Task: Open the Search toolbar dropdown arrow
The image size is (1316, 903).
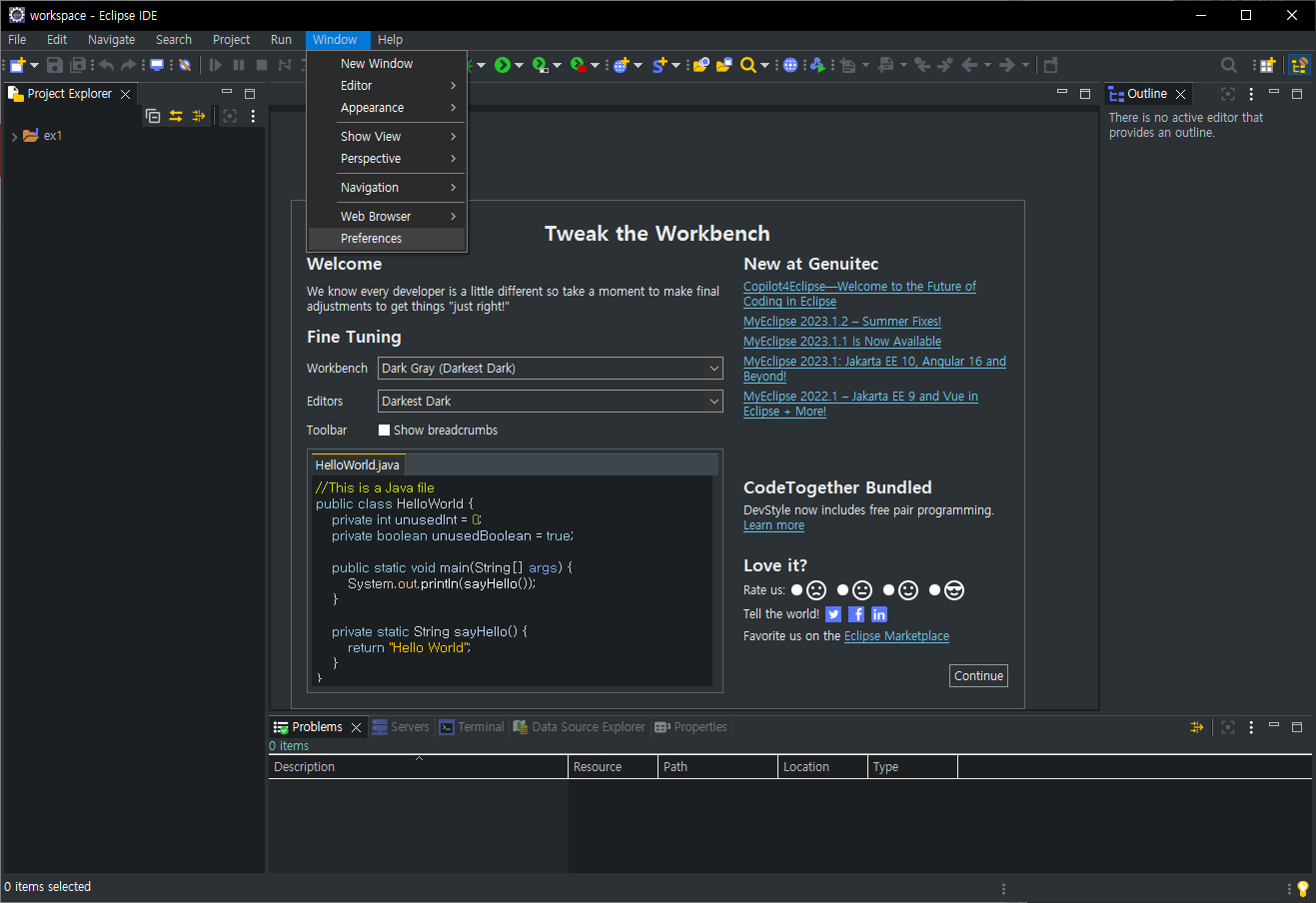Action: coord(764,66)
